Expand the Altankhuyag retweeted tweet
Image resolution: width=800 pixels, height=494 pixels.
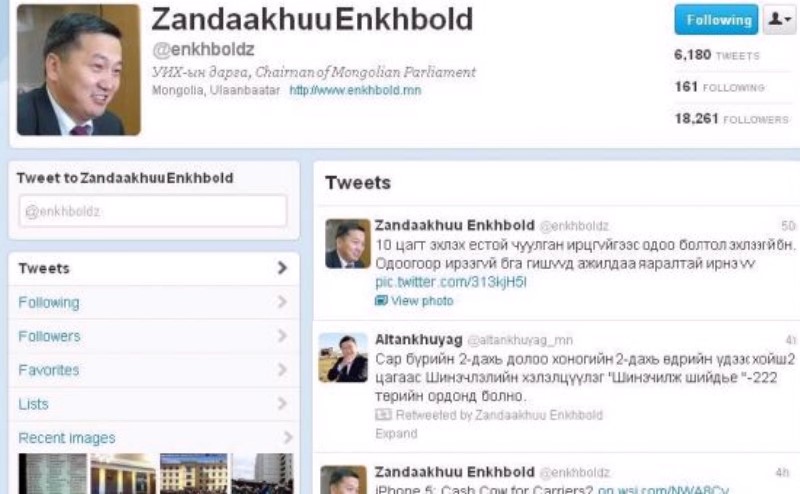tap(396, 433)
